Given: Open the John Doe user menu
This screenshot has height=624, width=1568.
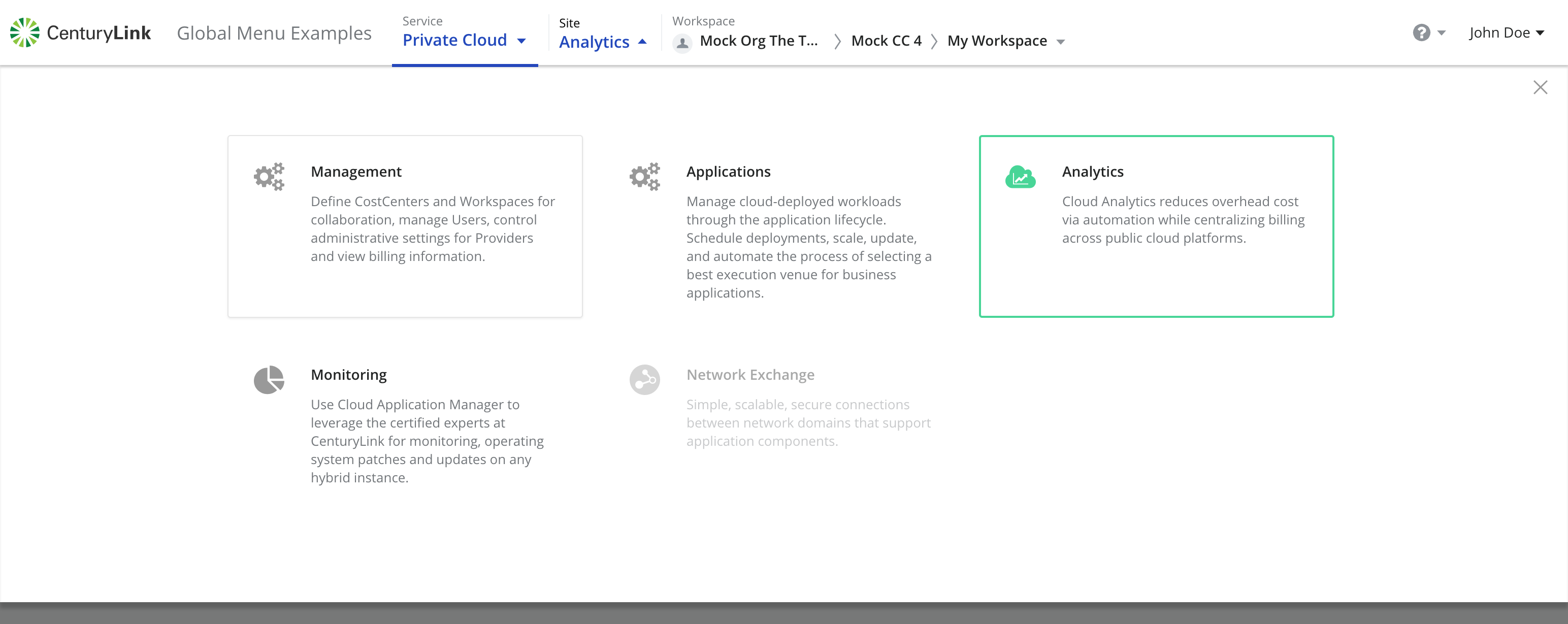Looking at the screenshot, I should point(1507,33).
